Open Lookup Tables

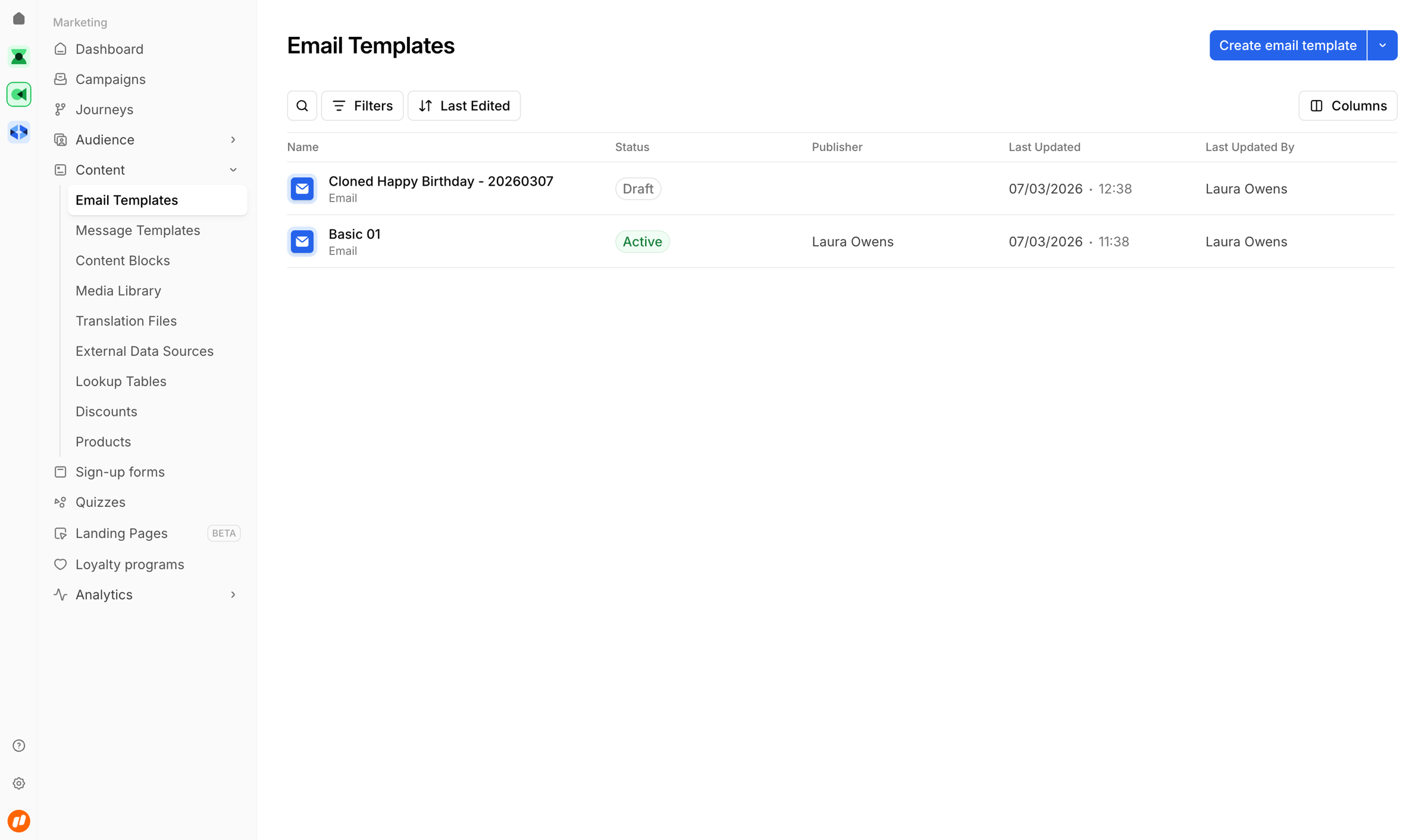121,381
